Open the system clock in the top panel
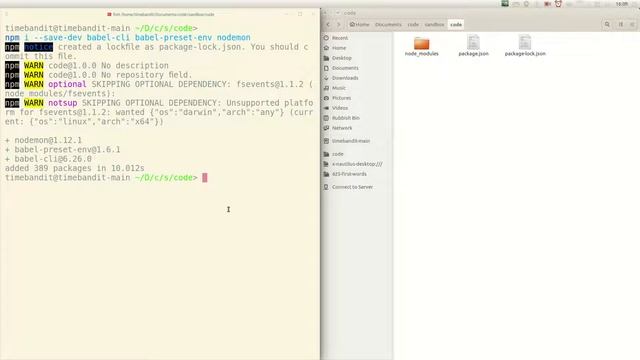 pyautogui.click(x=622, y=4)
